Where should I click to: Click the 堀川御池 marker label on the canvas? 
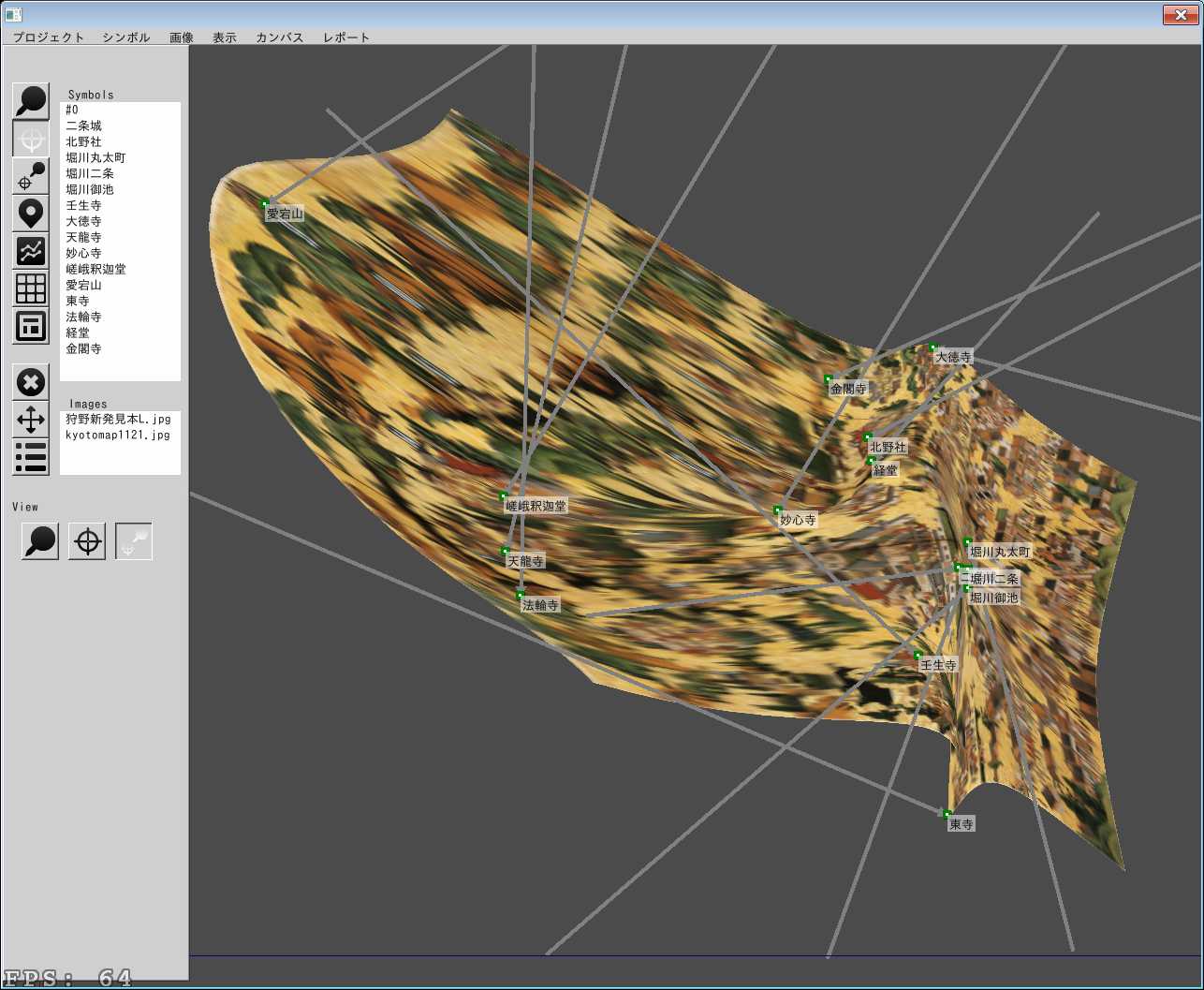coord(993,598)
